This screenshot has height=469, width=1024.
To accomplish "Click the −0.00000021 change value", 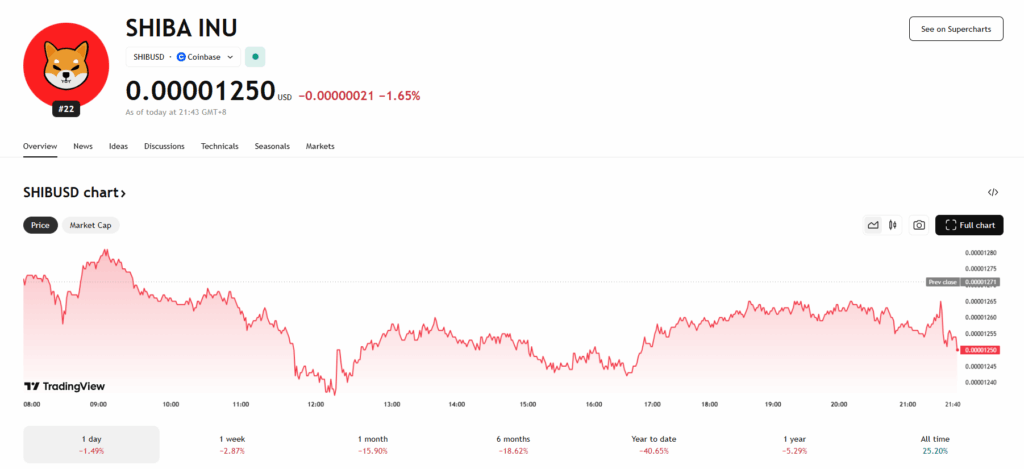I will click(x=336, y=96).
